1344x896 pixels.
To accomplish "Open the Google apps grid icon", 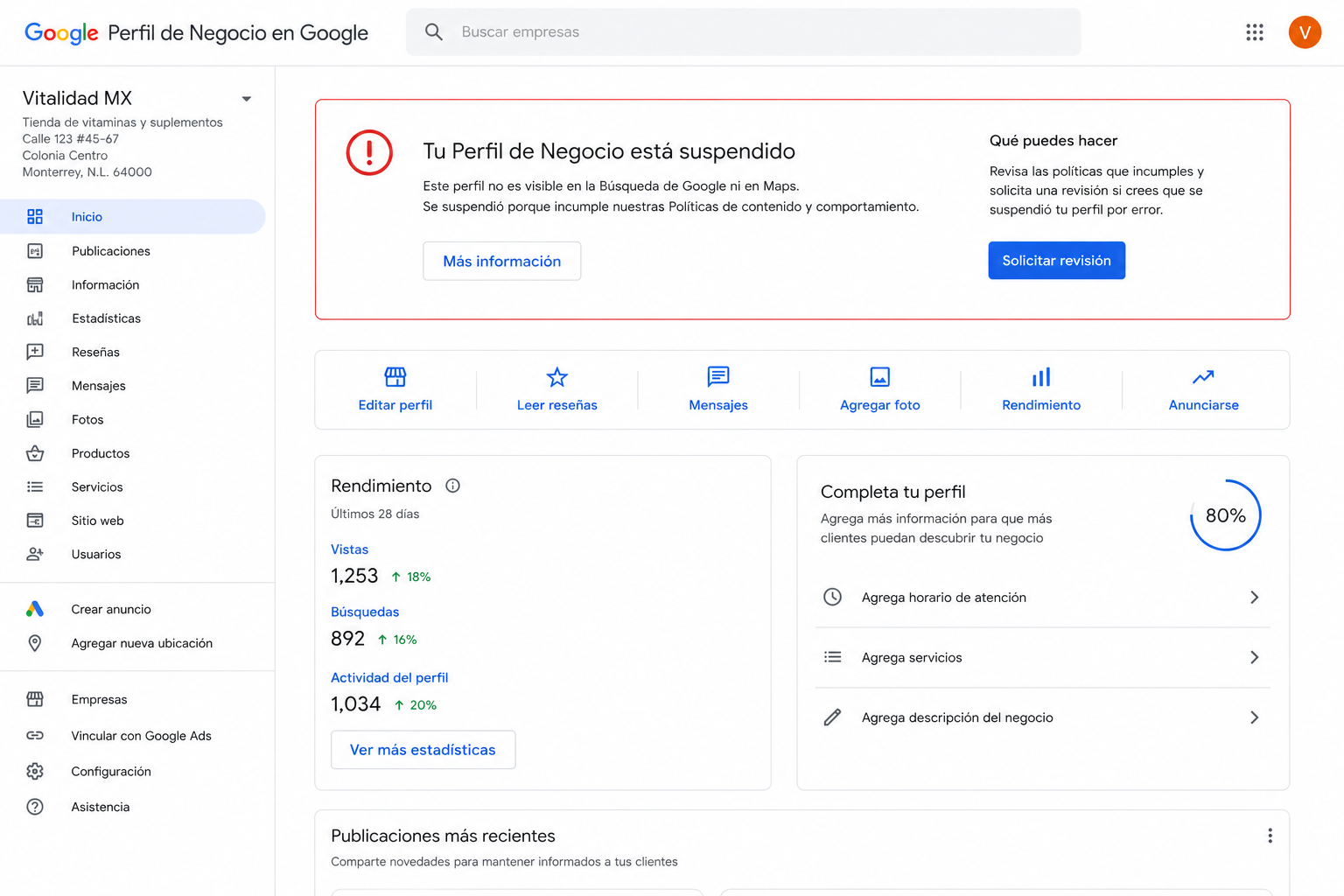I will click(x=1255, y=32).
